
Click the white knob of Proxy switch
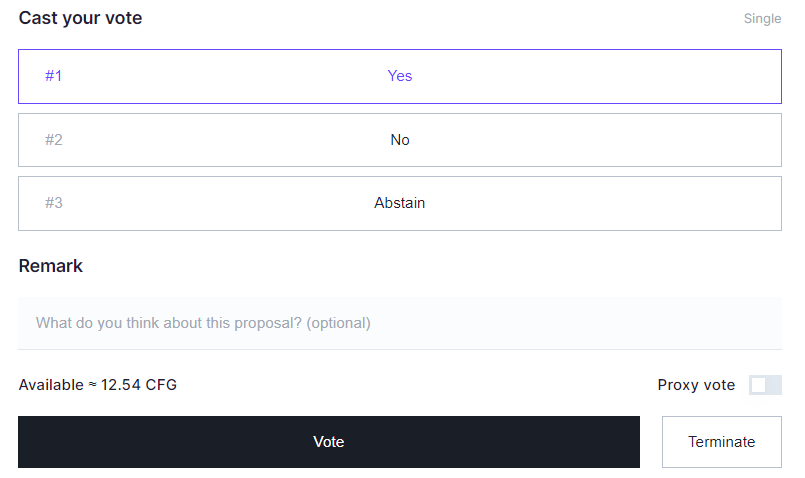tap(759, 385)
